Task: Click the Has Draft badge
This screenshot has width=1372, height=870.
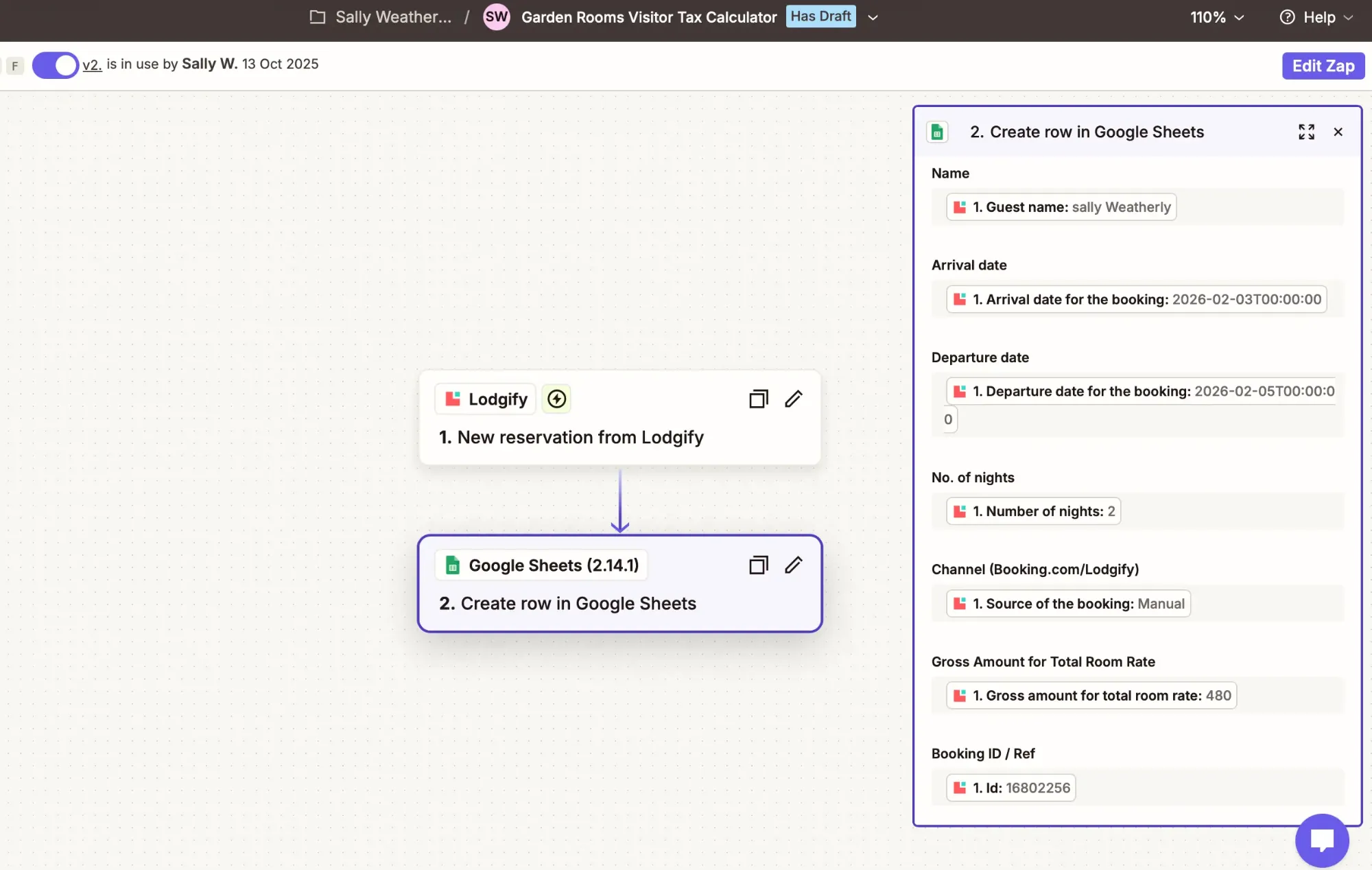Action: (820, 16)
